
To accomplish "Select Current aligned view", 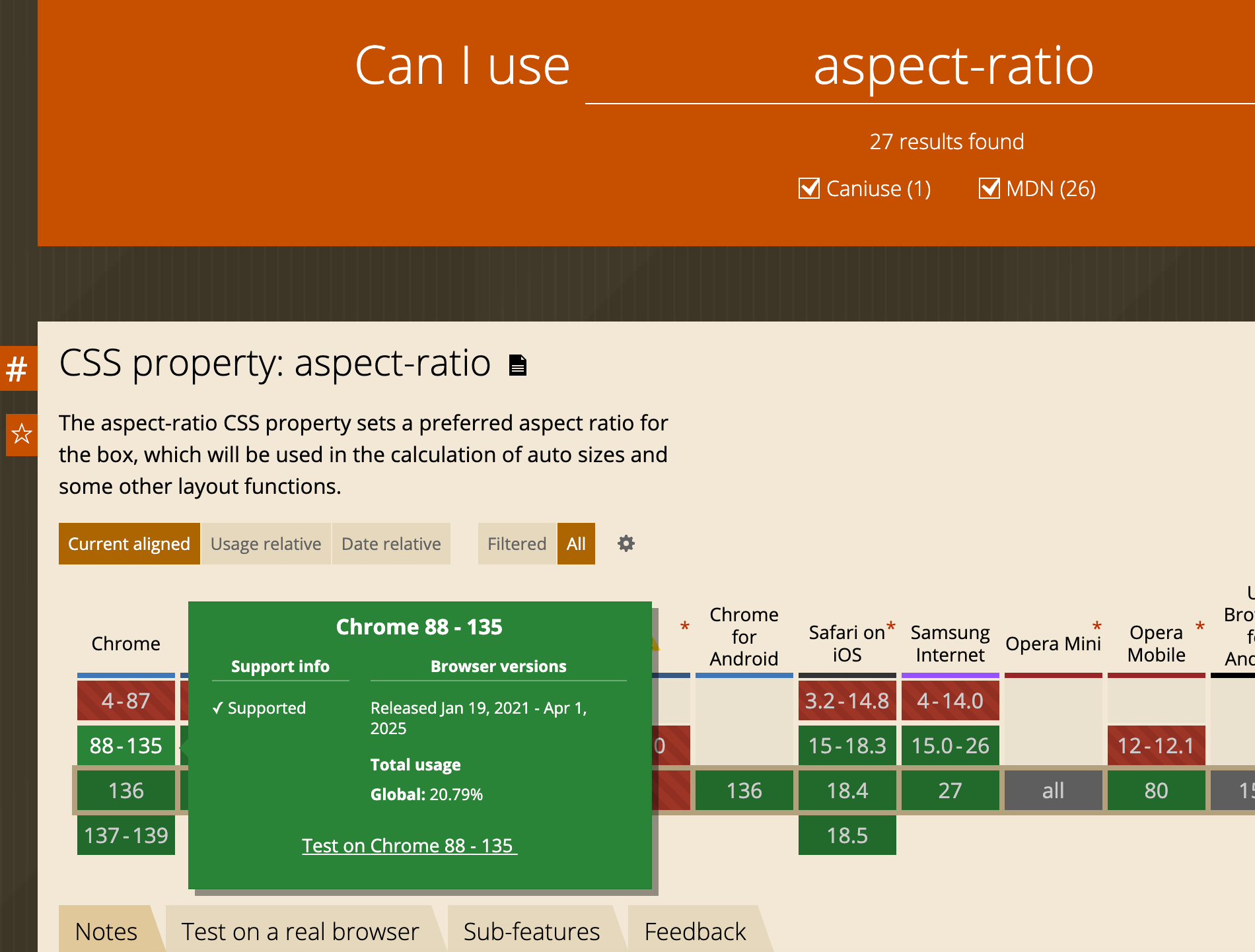I will pos(129,543).
